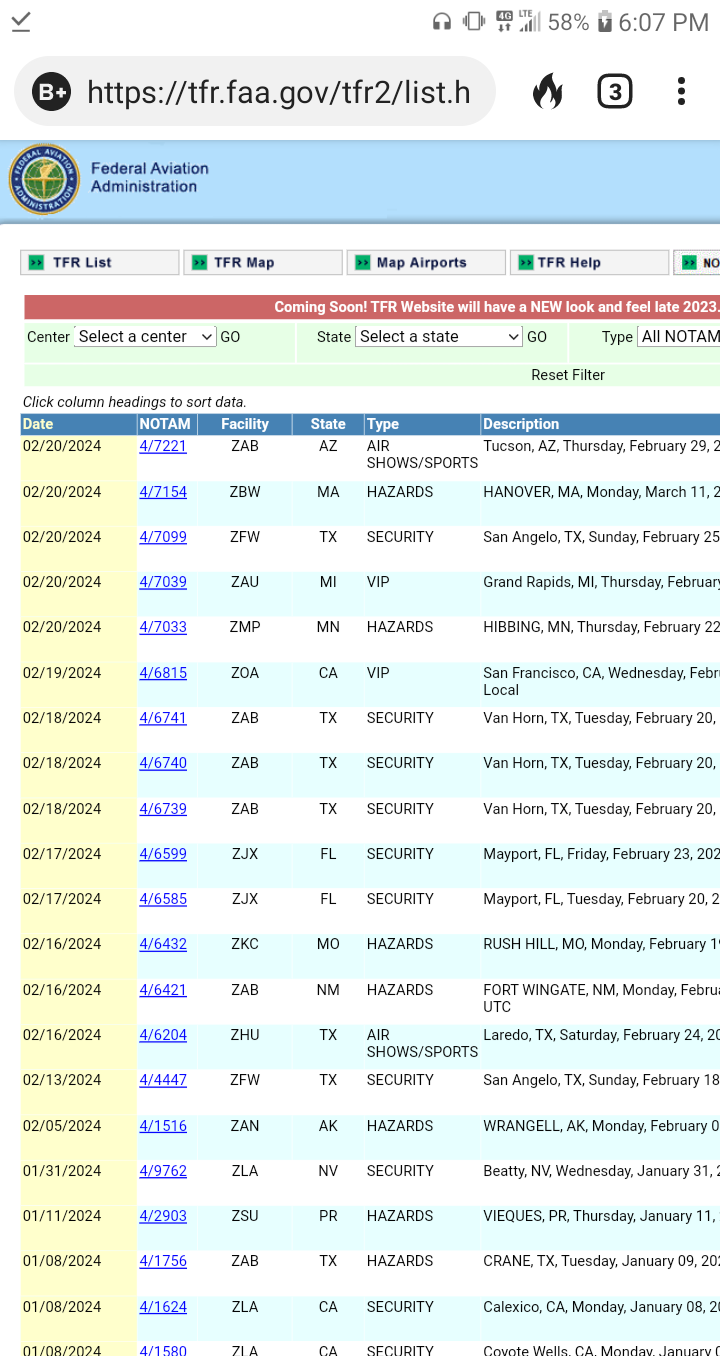Sort by the Type column heading

(383, 424)
